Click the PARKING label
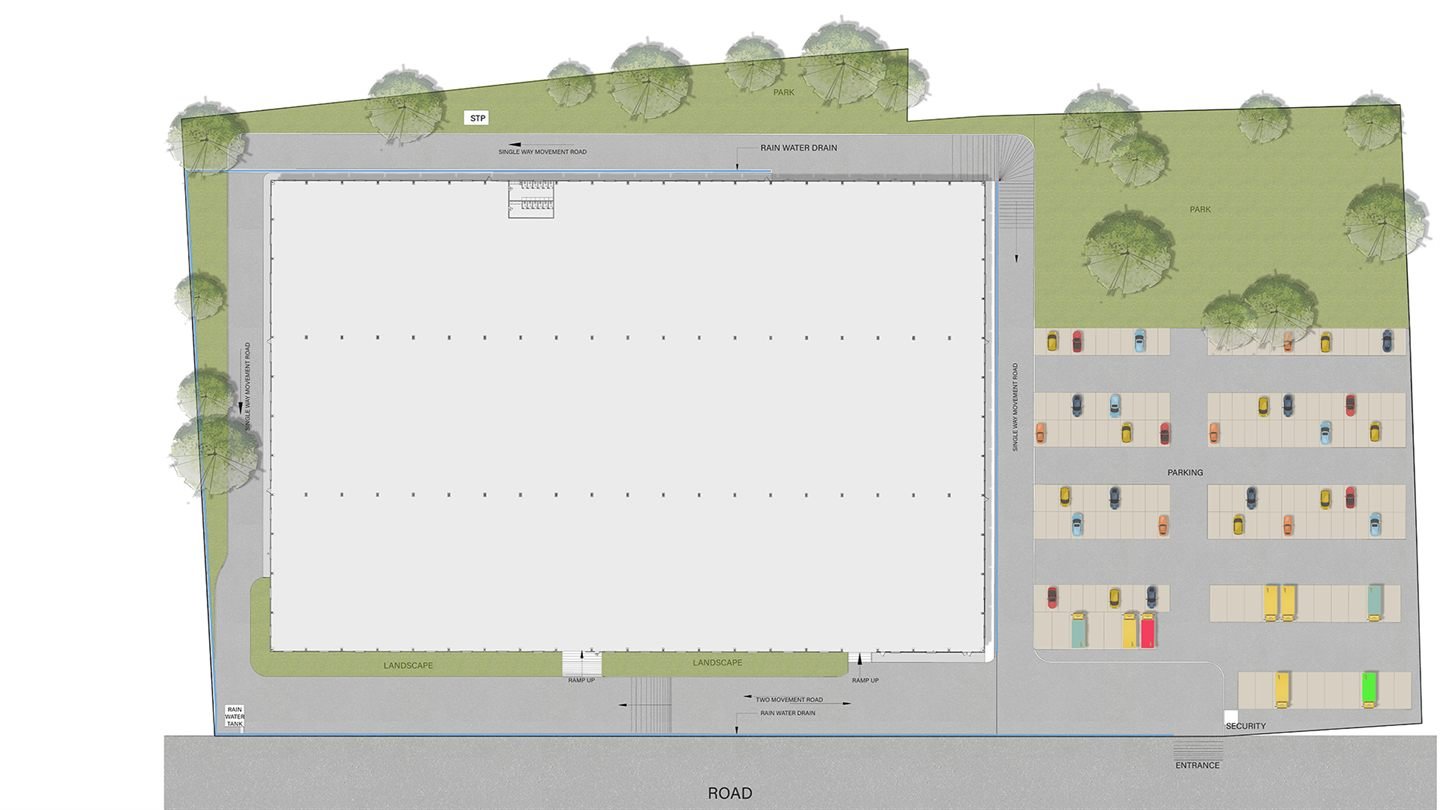This screenshot has width=1440, height=810. click(1185, 472)
